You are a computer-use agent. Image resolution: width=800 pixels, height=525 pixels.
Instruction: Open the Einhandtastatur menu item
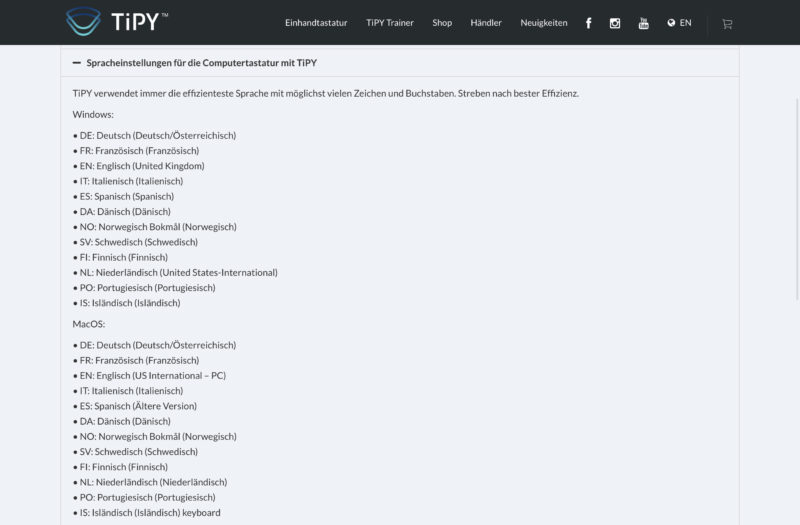[x=316, y=22]
